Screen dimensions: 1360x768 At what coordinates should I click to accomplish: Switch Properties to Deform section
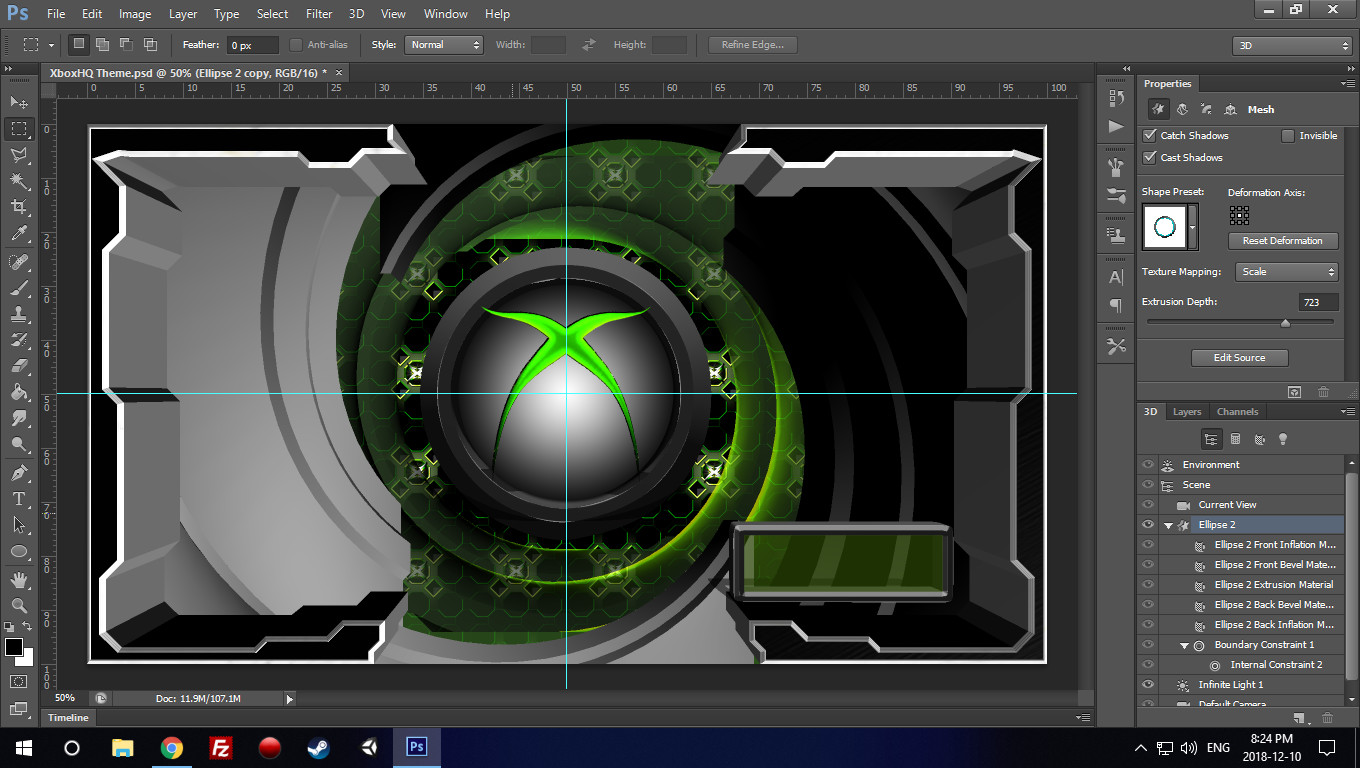click(1182, 109)
